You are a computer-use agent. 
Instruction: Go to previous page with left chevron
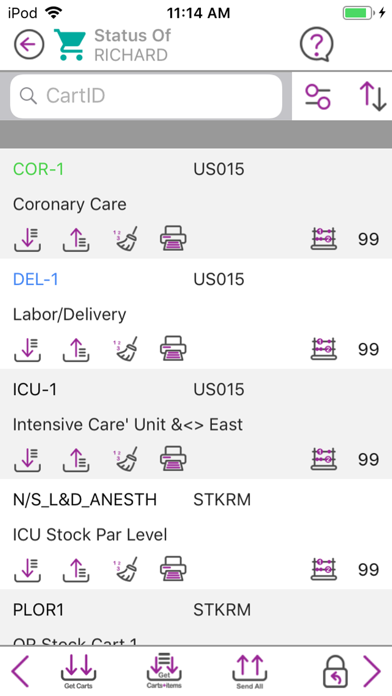[x=20, y=671]
